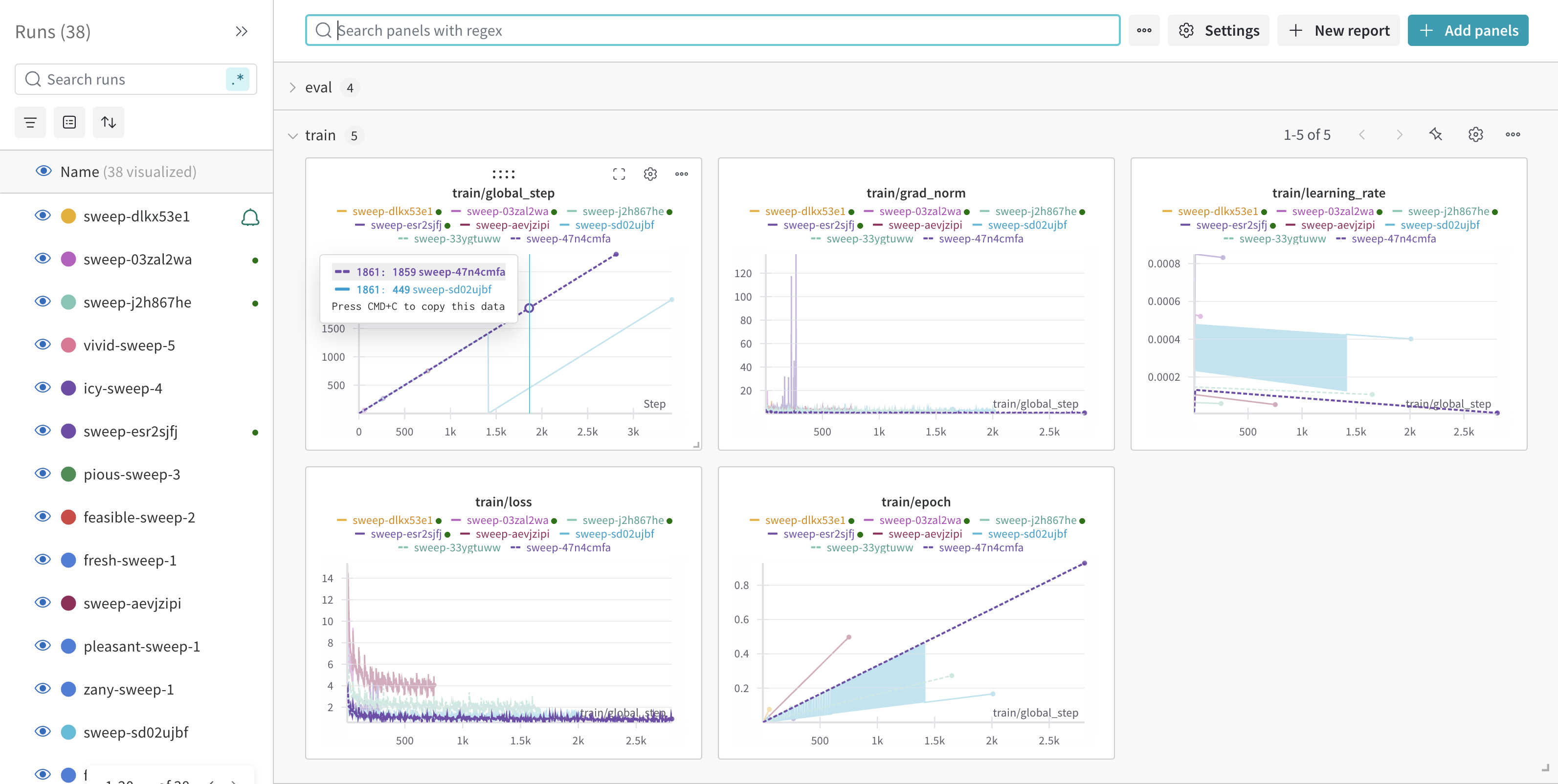Focus the Search runs field

point(136,79)
